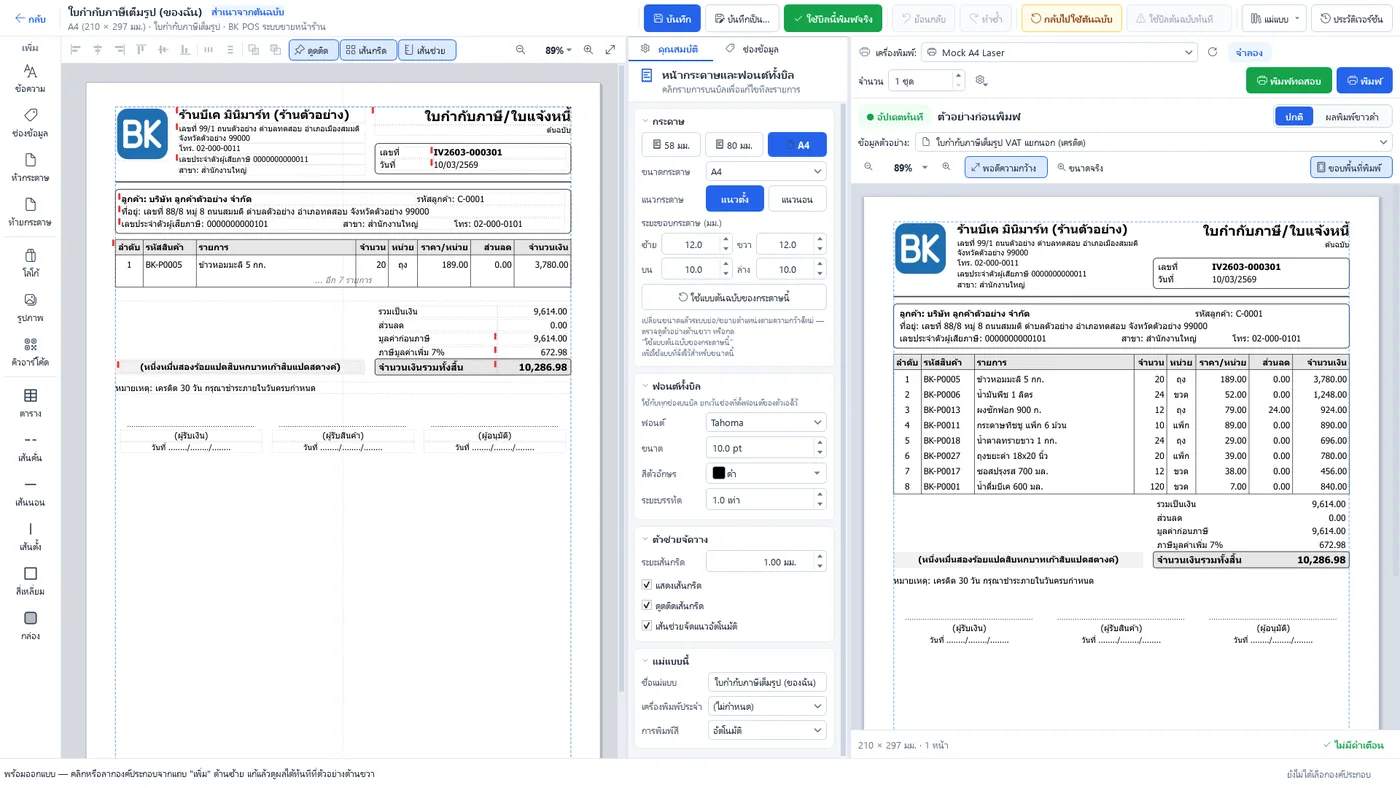Screen dimensions: 1400x788
Task: Add a รูปภาพ image element
Action: click(30, 307)
